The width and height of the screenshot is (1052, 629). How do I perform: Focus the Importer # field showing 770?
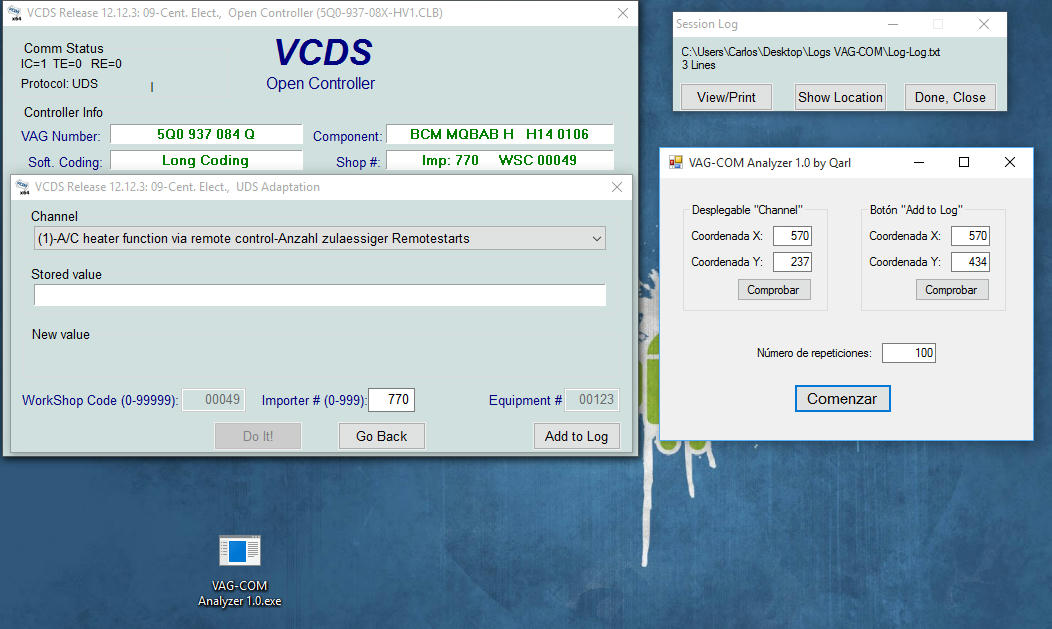pyautogui.click(x=391, y=400)
